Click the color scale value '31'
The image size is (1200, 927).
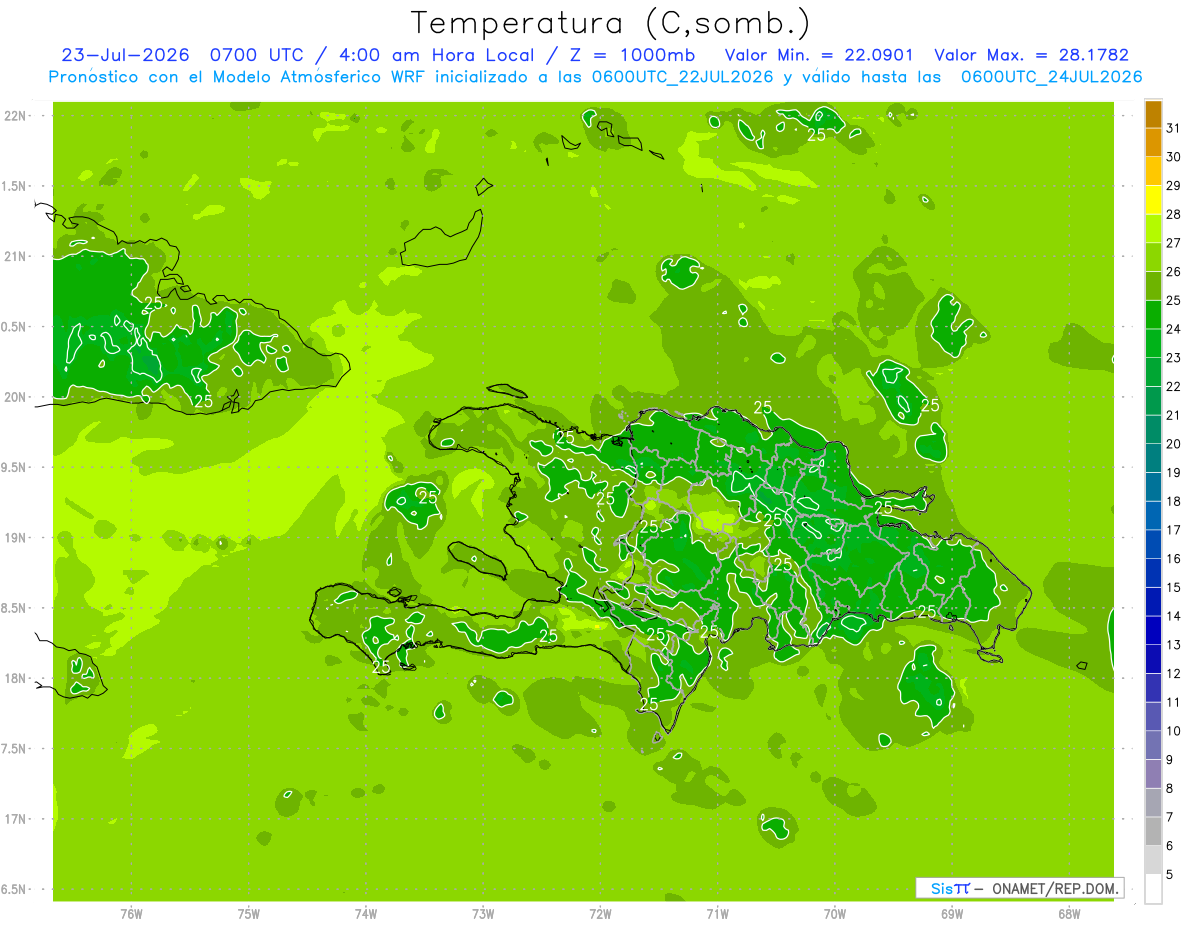(1174, 128)
